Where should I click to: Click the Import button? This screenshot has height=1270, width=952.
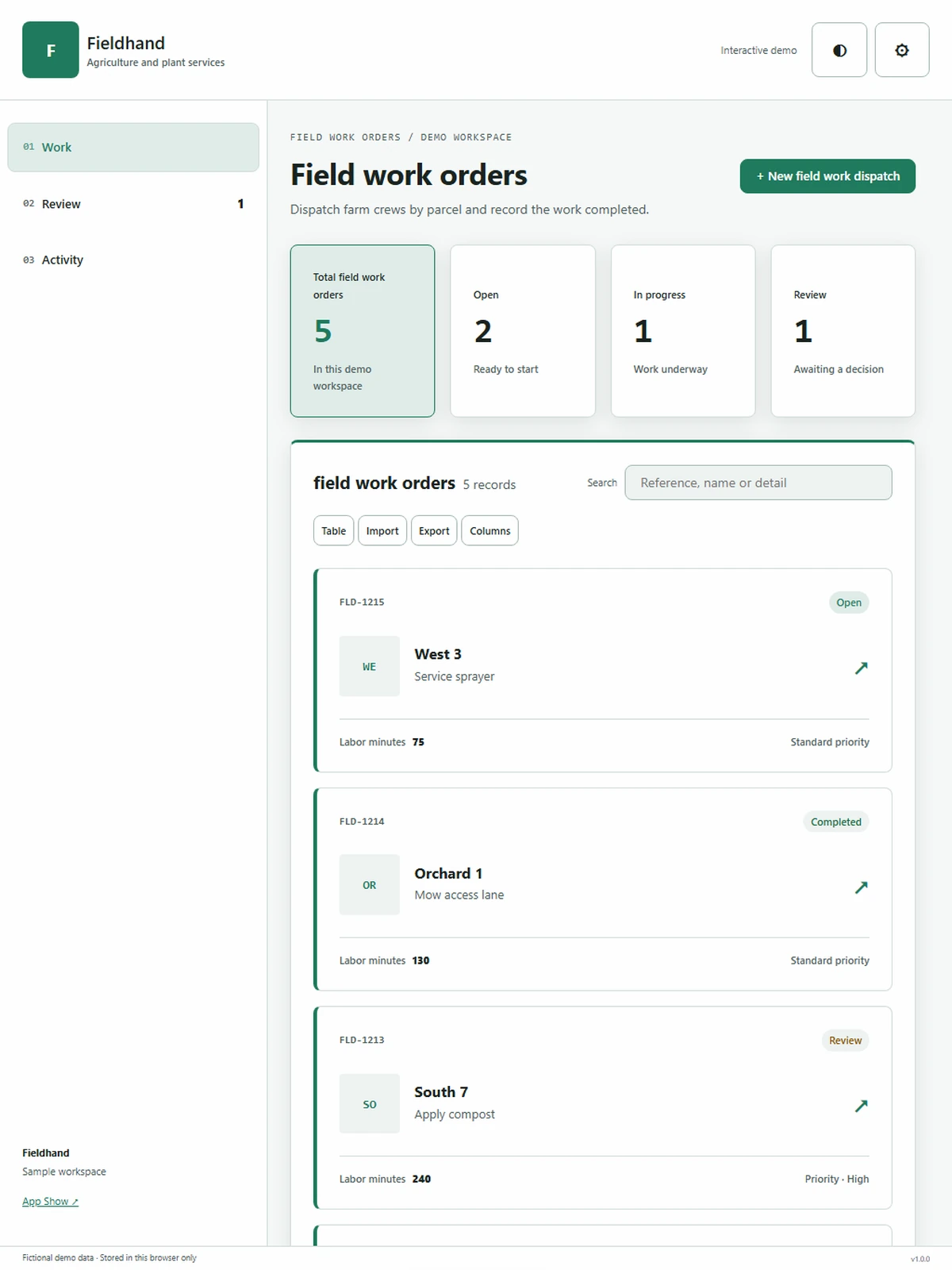(x=382, y=531)
